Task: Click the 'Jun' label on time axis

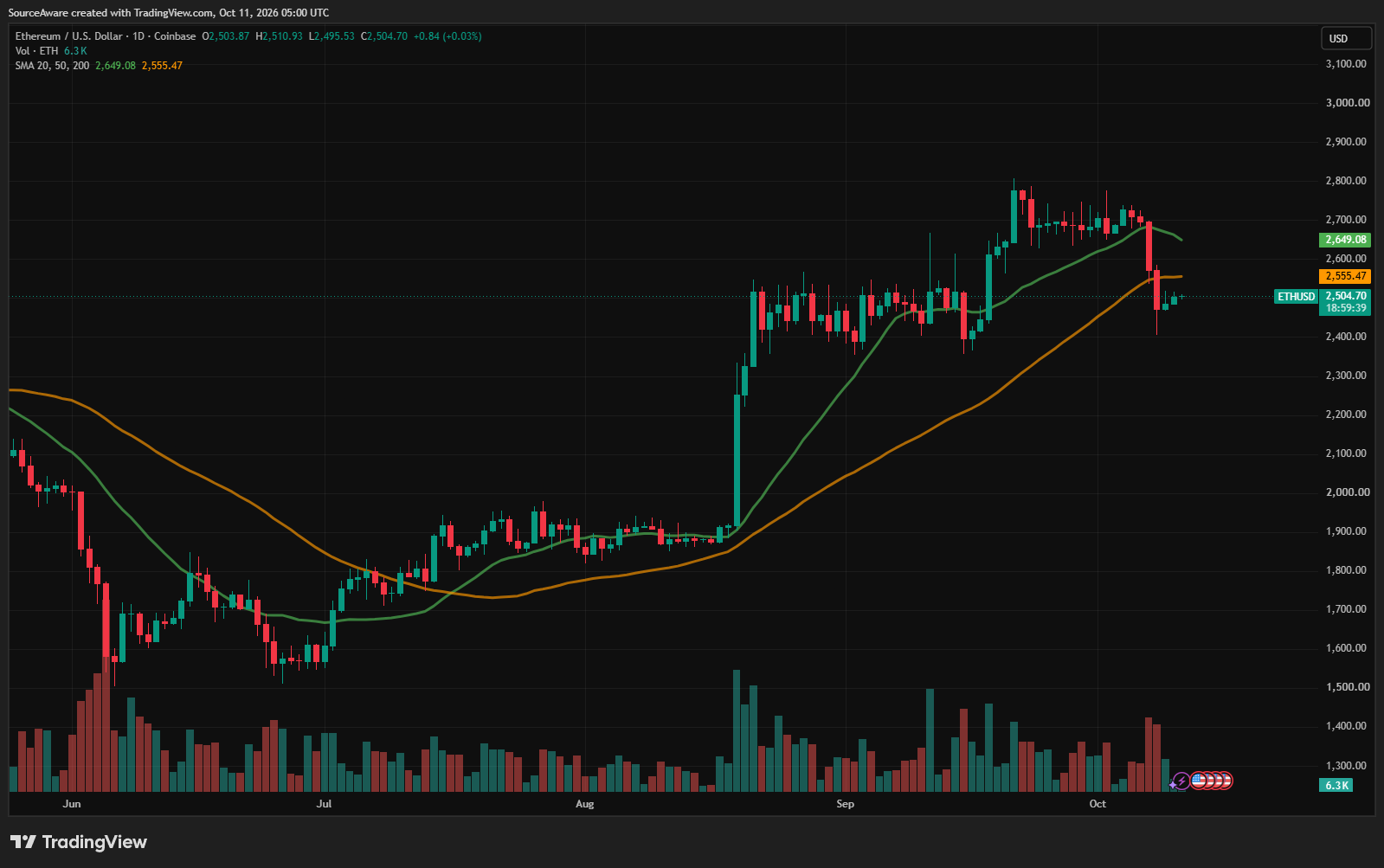Action: (x=72, y=804)
